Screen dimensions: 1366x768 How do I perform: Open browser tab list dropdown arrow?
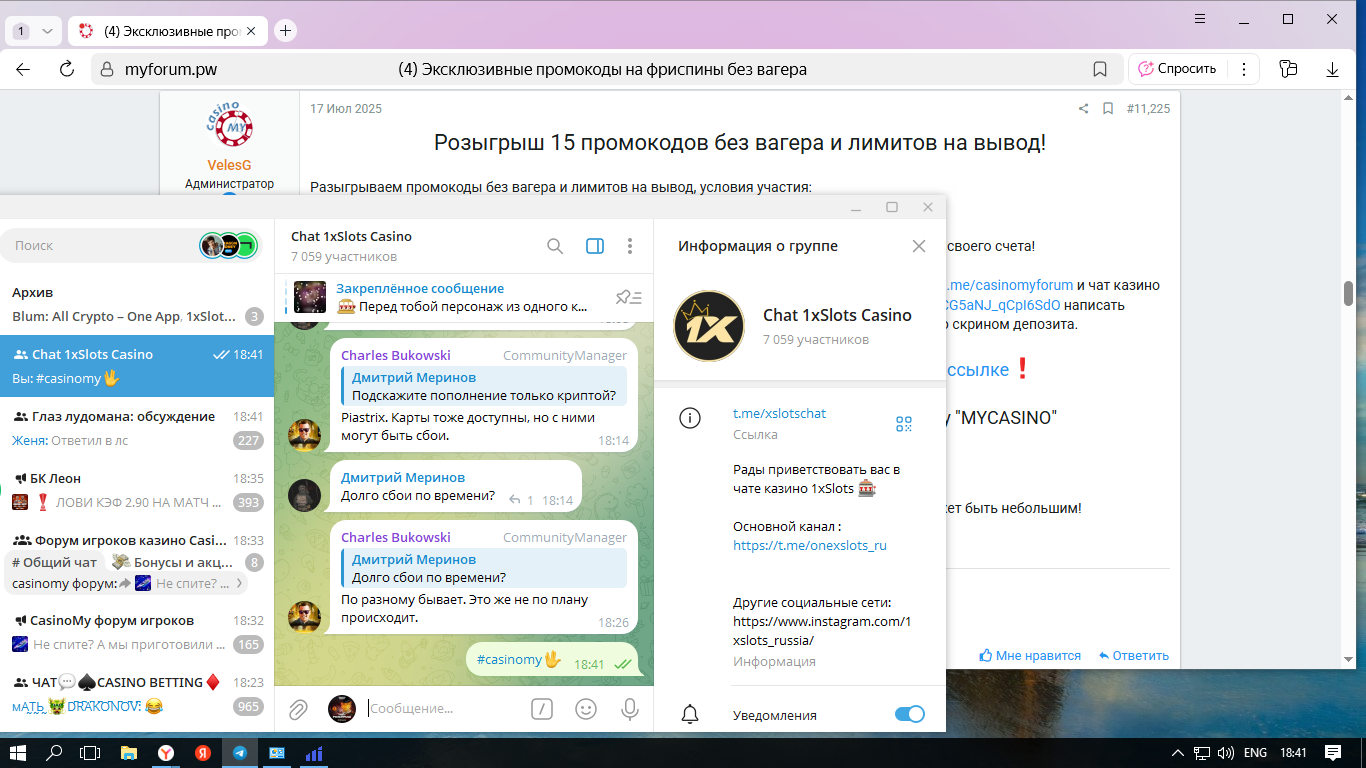[47, 31]
